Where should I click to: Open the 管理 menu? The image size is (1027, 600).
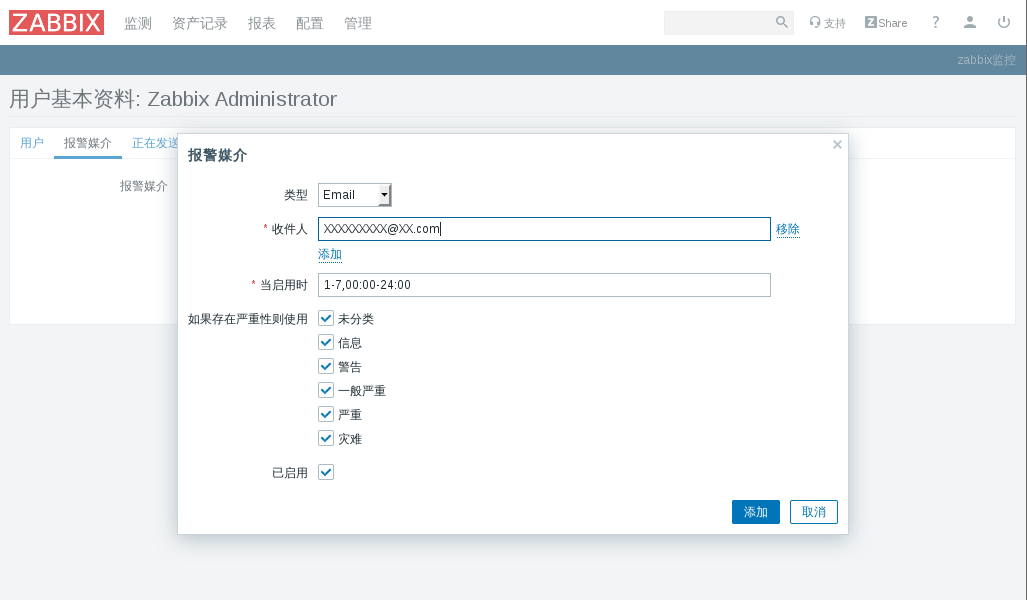coord(358,24)
